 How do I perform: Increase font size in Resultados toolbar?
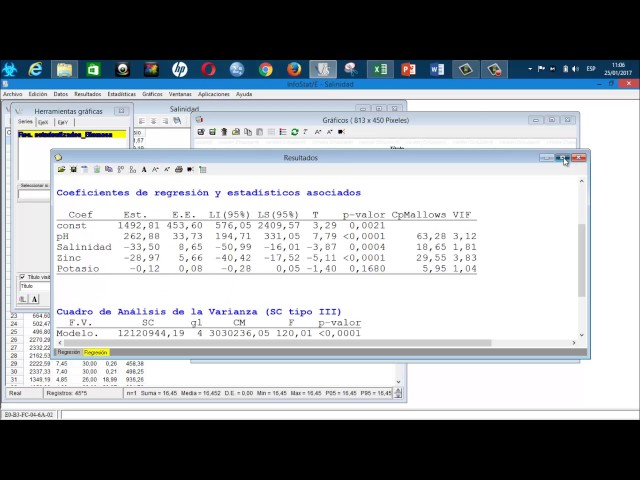[155, 169]
